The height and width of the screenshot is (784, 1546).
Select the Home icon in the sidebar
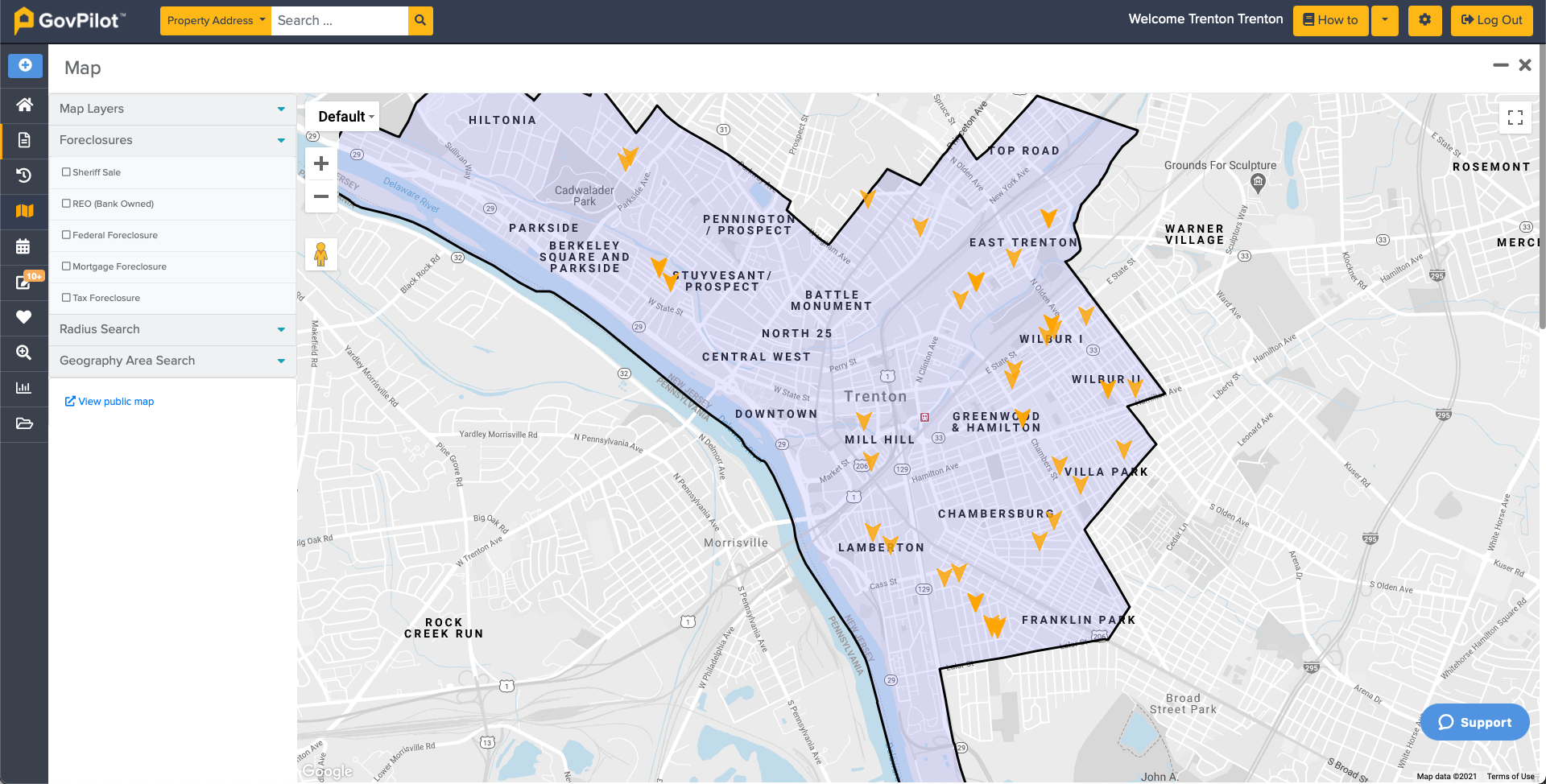point(25,105)
